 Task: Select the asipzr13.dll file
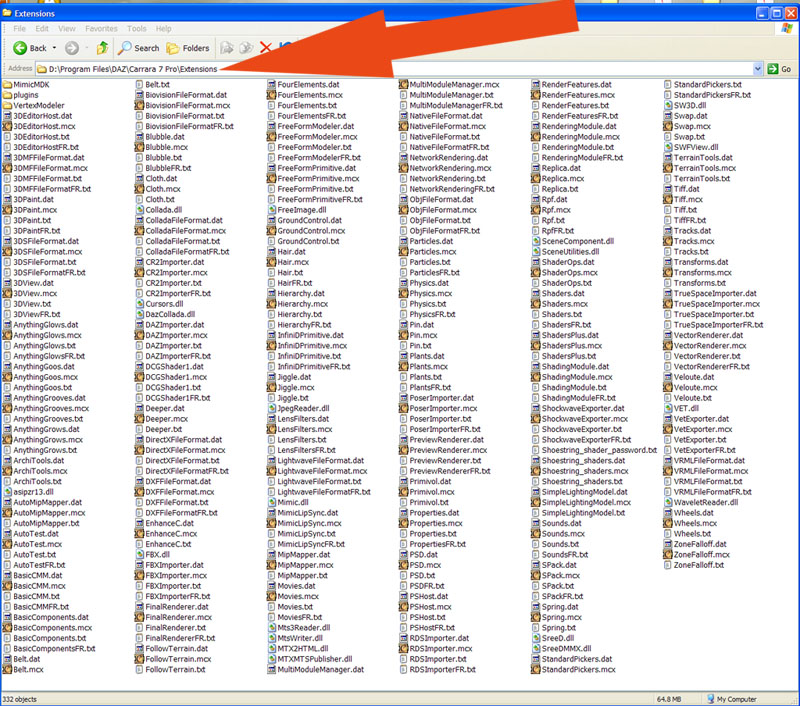[28, 492]
